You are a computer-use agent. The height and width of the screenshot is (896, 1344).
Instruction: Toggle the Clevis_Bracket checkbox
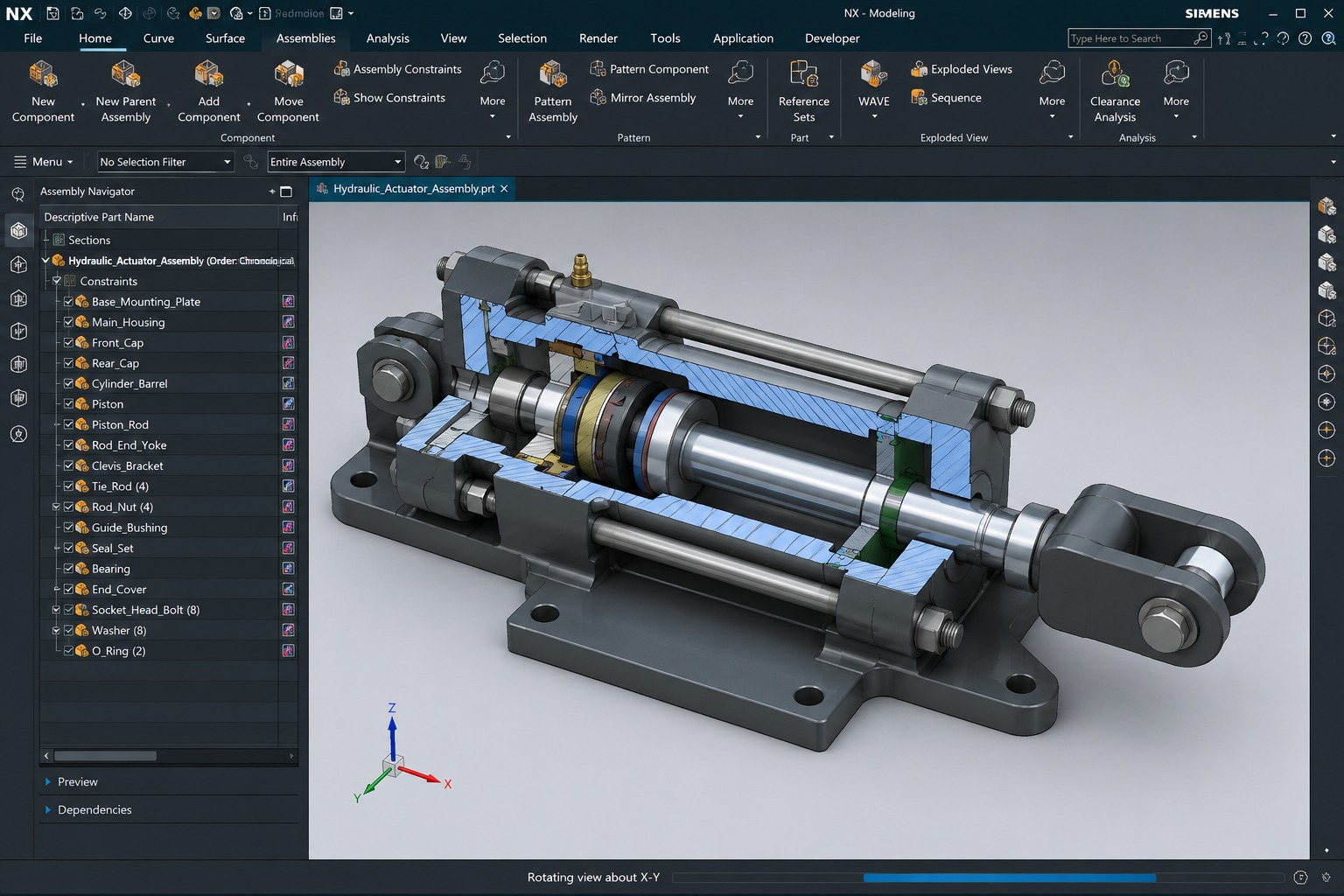click(x=69, y=465)
